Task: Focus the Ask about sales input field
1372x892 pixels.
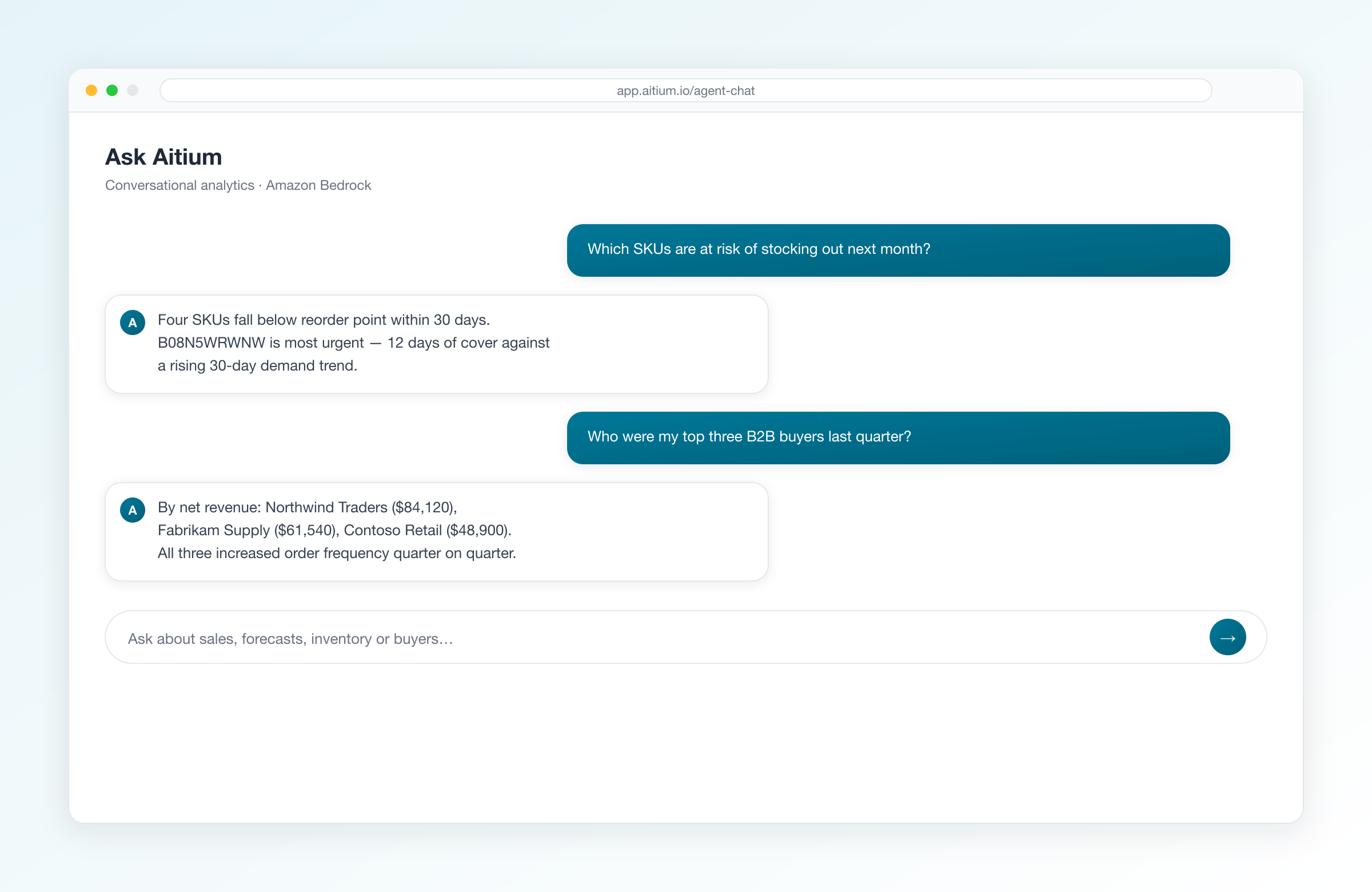Action: pos(685,637)
